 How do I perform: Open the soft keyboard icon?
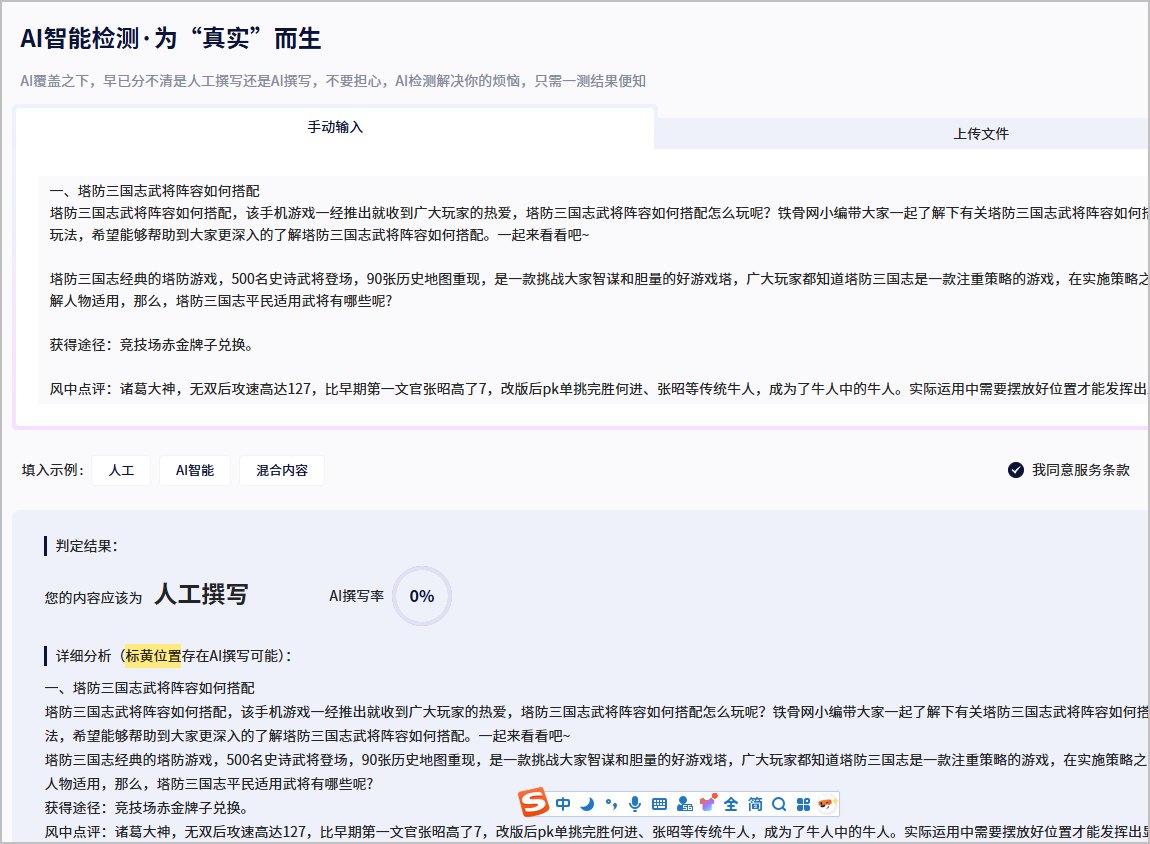click(659, 804)
